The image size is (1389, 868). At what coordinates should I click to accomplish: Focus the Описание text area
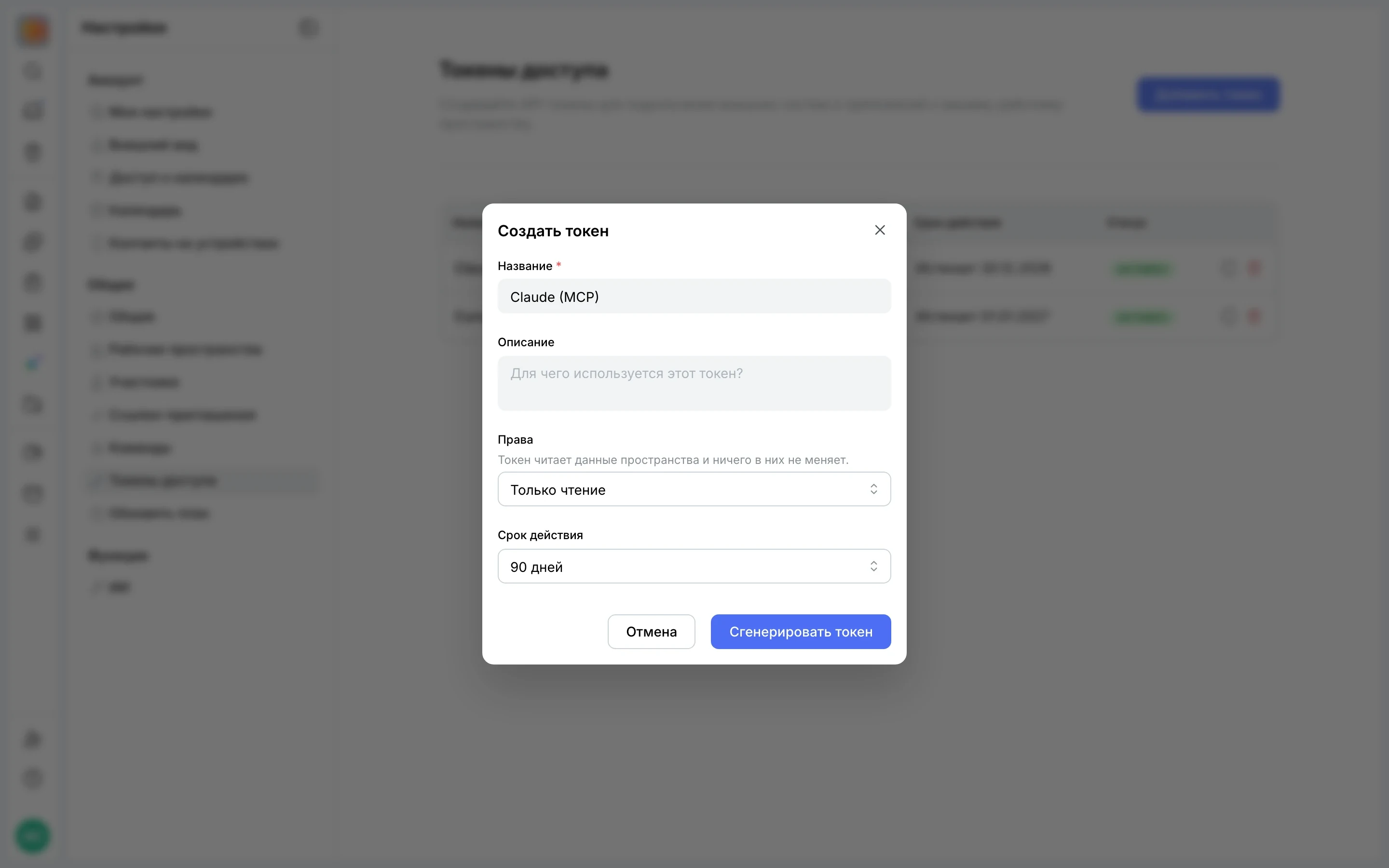[694, 383]
